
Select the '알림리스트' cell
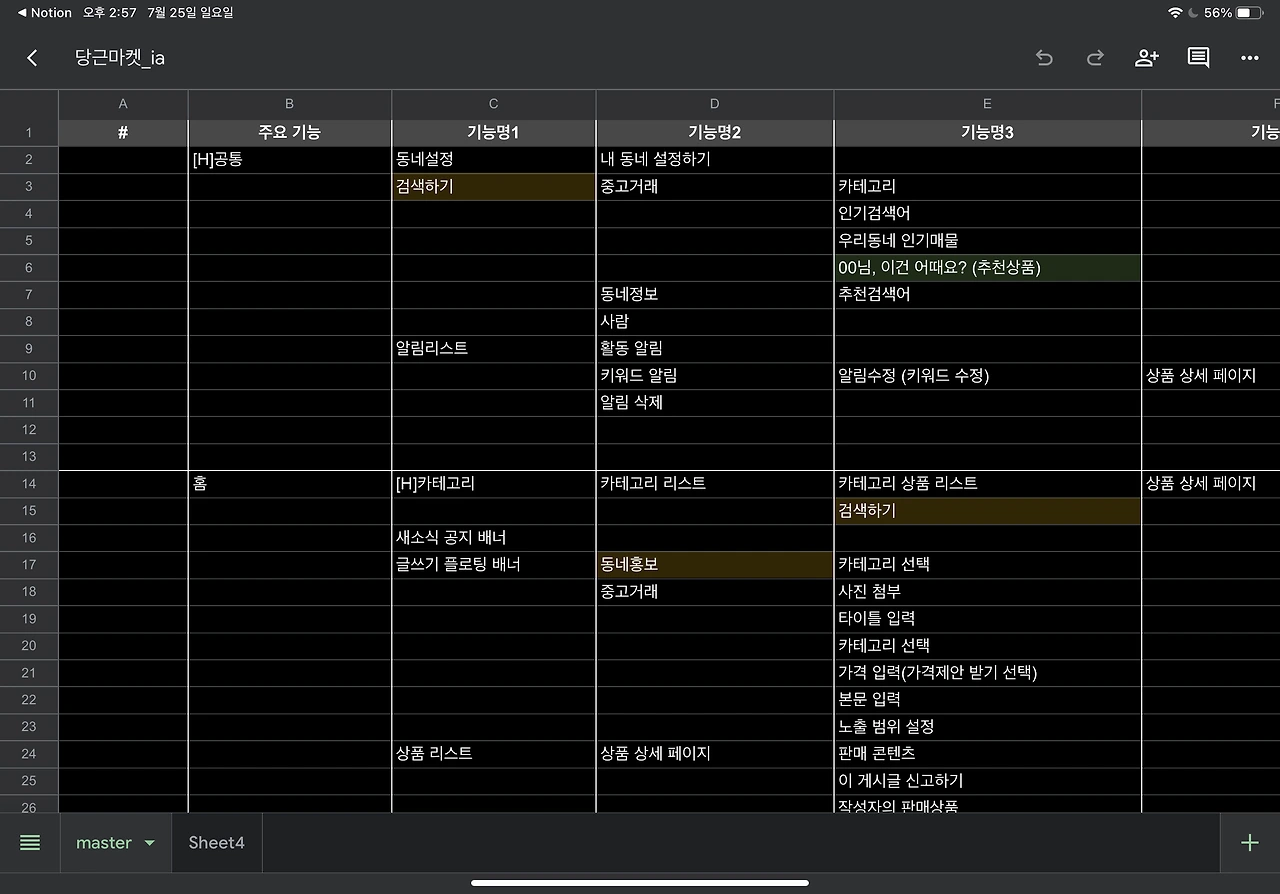coord(494,349)
